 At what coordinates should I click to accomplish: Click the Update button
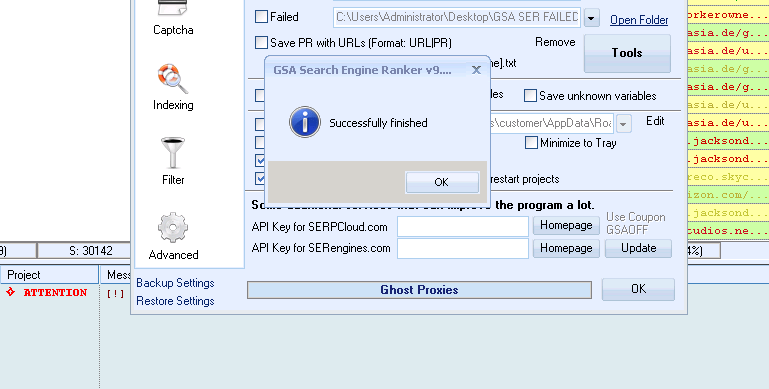click(638, 248)
